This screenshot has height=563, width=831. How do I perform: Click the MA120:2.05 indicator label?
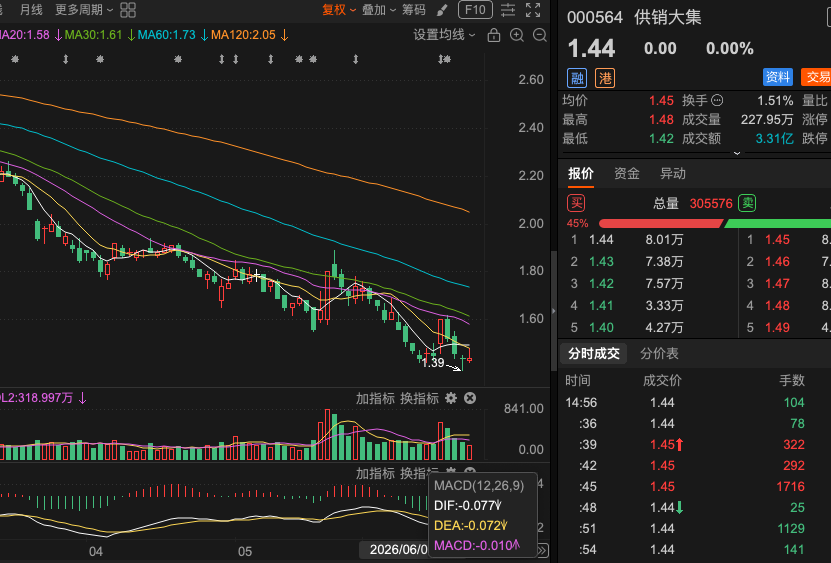[x=249, y=36]
